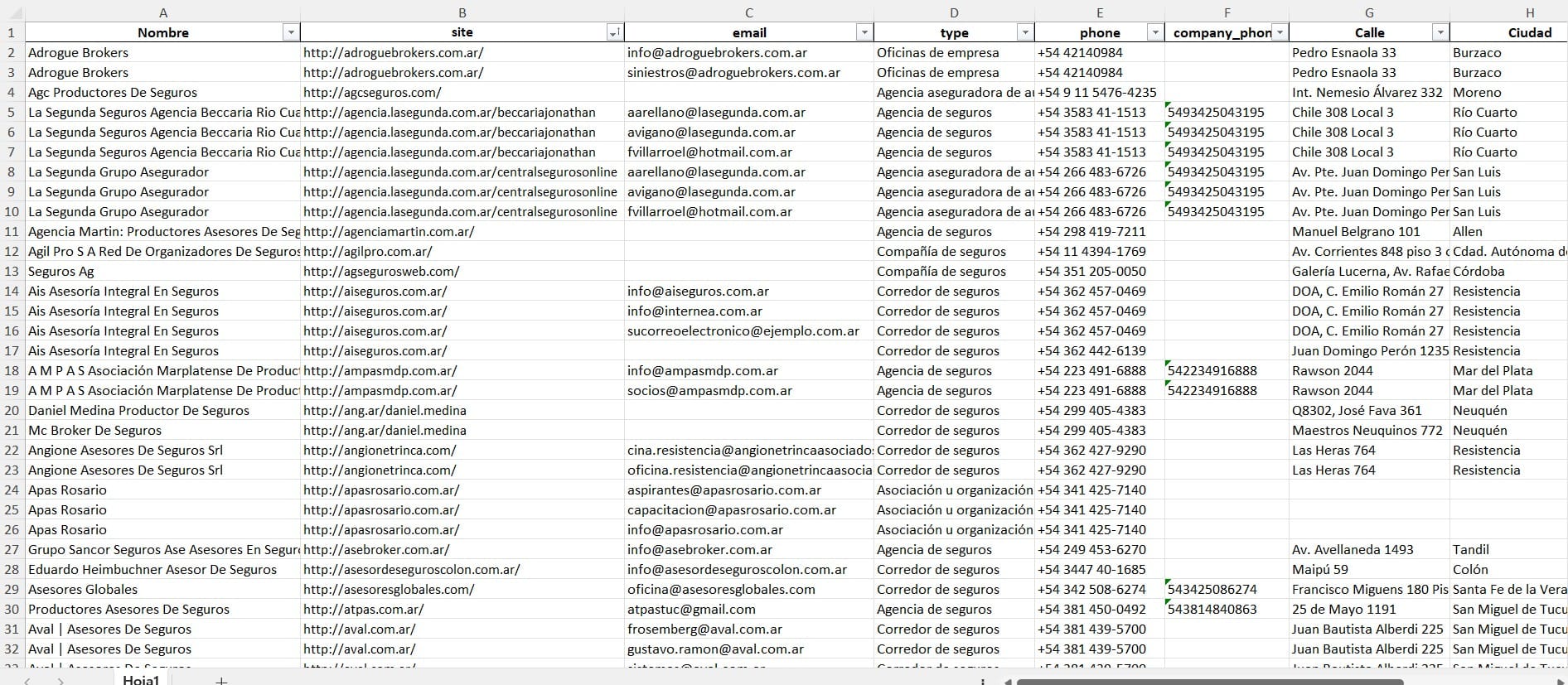Select the Moreno city cell

pos(1509,92)
